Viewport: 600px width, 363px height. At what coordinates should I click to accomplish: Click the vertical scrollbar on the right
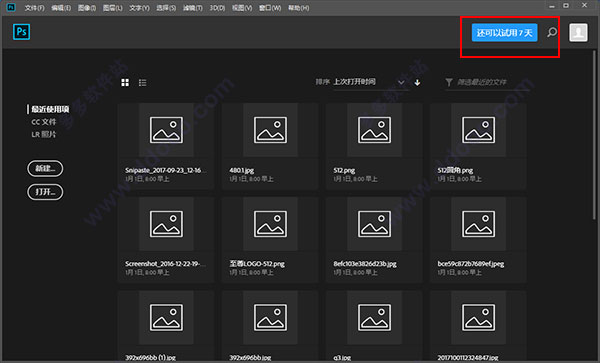coord(595,134)
